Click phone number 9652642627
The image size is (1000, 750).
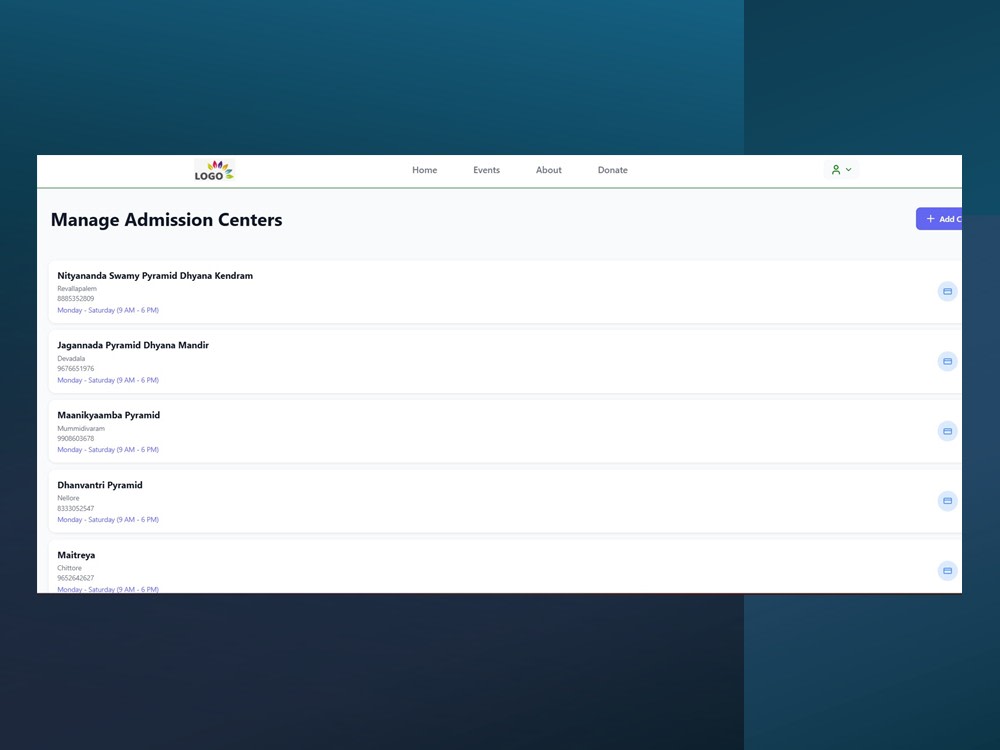pyautogui.click(x=75, y=578)
